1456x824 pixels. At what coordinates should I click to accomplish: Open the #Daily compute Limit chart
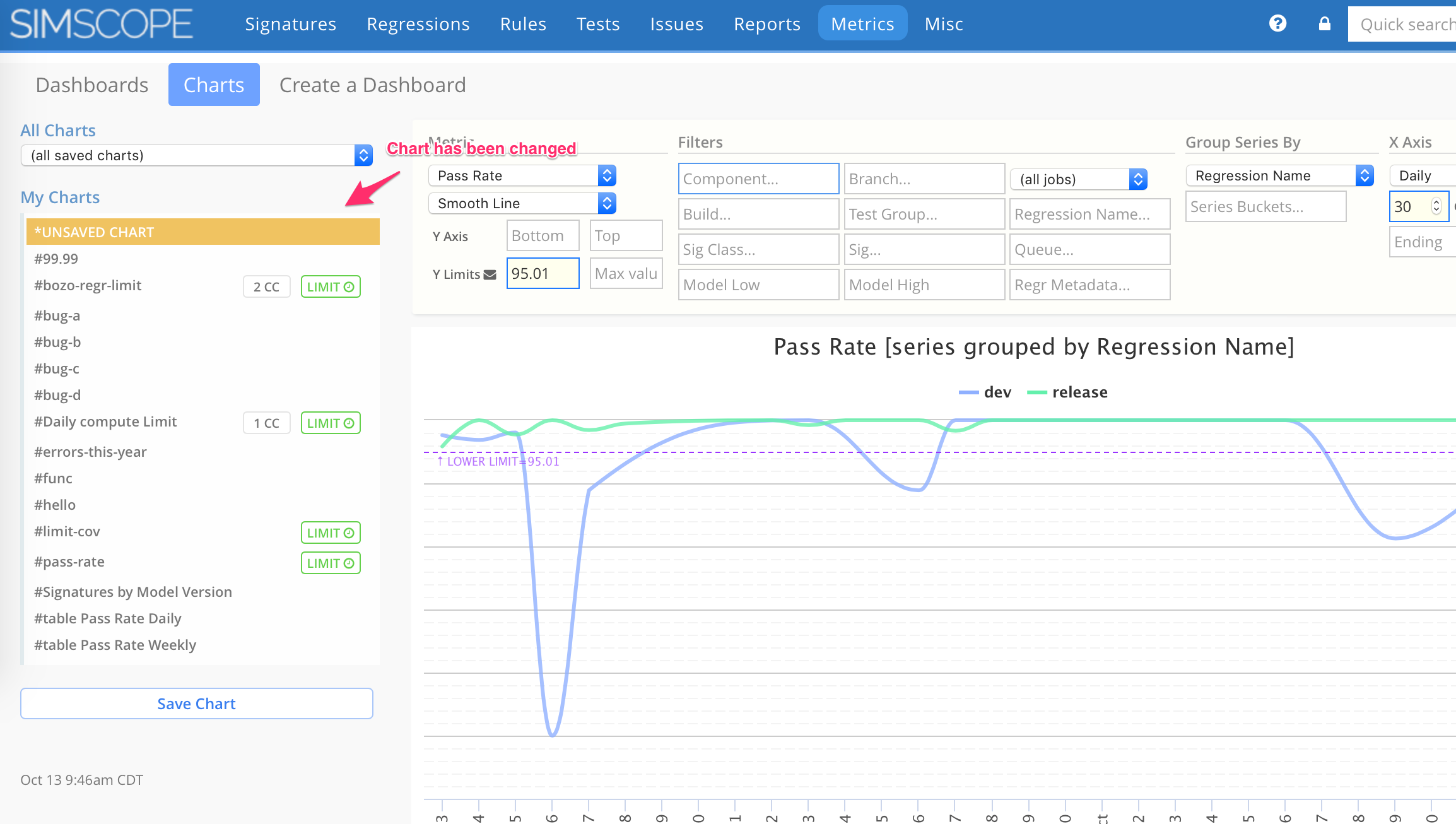(105, 421)
